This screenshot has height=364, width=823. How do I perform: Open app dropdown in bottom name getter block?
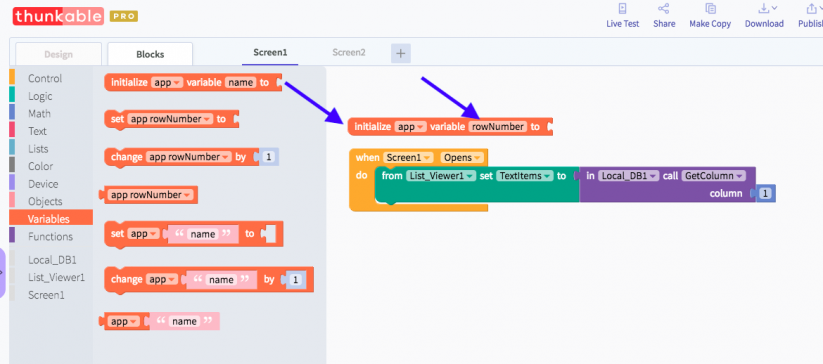[123, 322]
